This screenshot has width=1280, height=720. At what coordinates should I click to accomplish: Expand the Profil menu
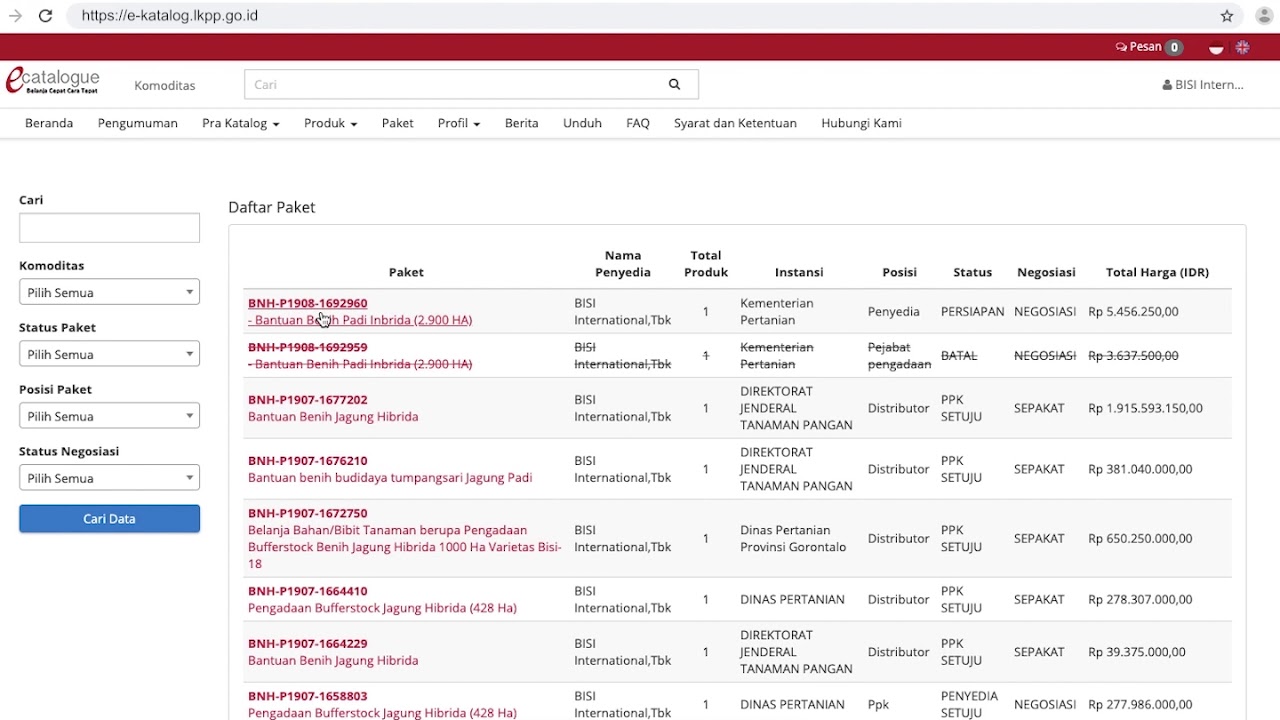(x=458, y=123)
